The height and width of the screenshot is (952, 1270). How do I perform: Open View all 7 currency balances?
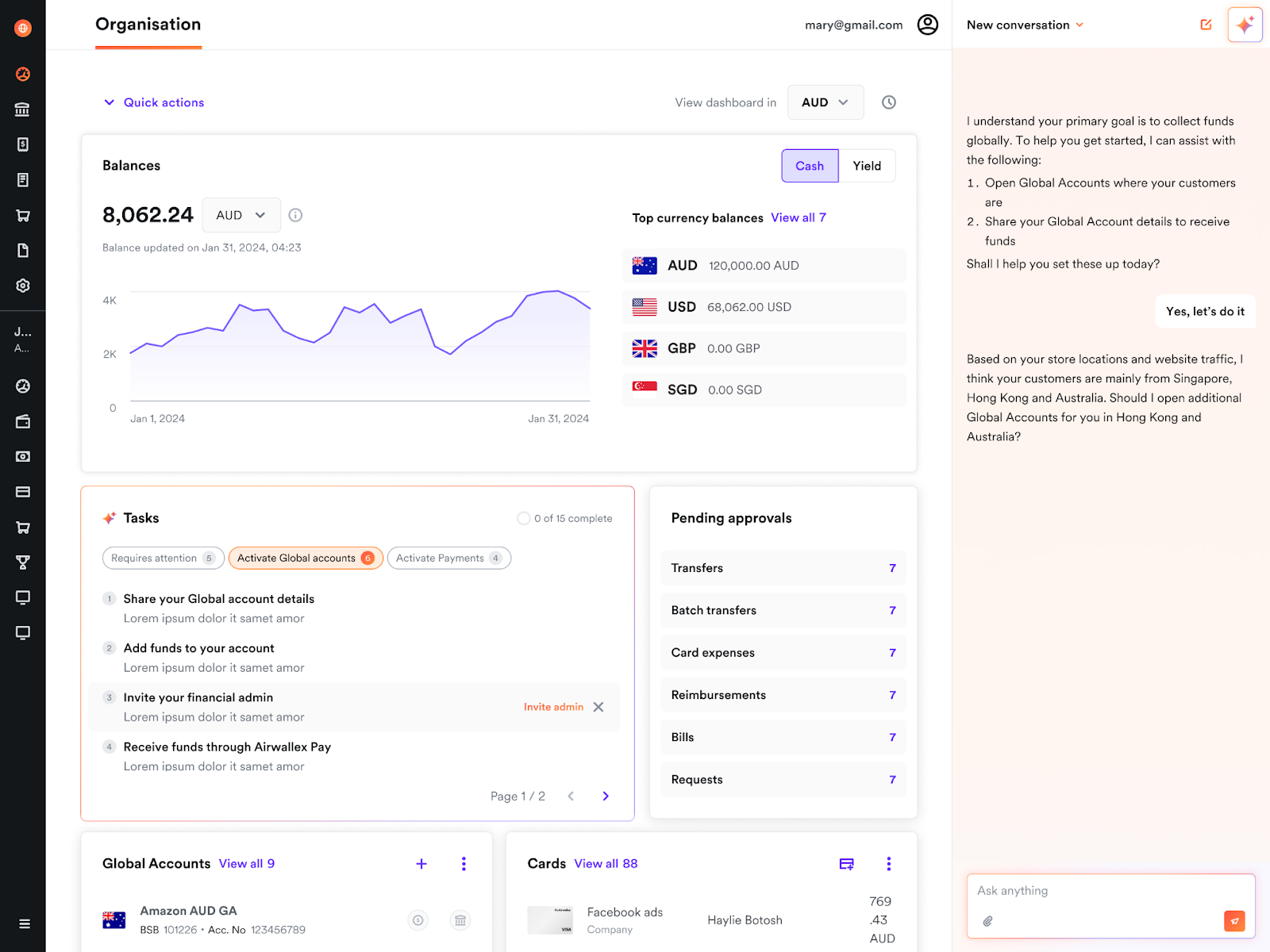coord(798,217)
